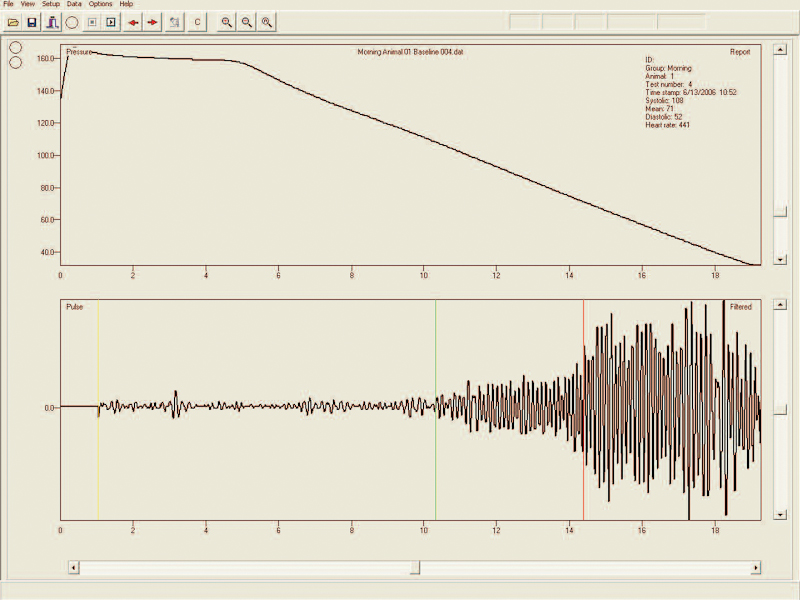800x600 pixels.
Task: Click the Systolic: 108 reading
Action: click(x=664, y=101)
